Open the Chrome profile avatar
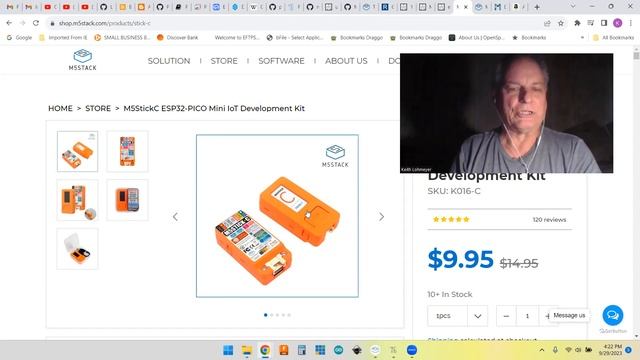This screenshot has width=640, height=360. pyautogui.click(x=618, y=23)
